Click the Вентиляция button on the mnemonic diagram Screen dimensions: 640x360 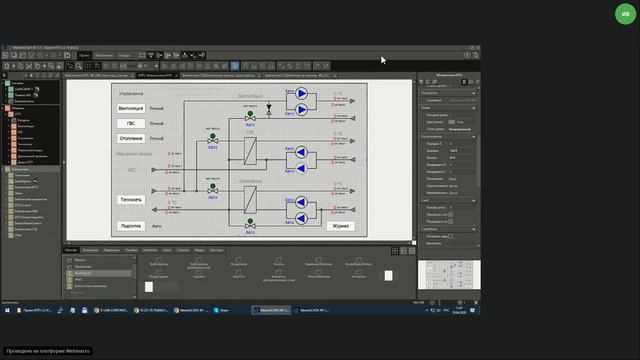click(131, 108)
